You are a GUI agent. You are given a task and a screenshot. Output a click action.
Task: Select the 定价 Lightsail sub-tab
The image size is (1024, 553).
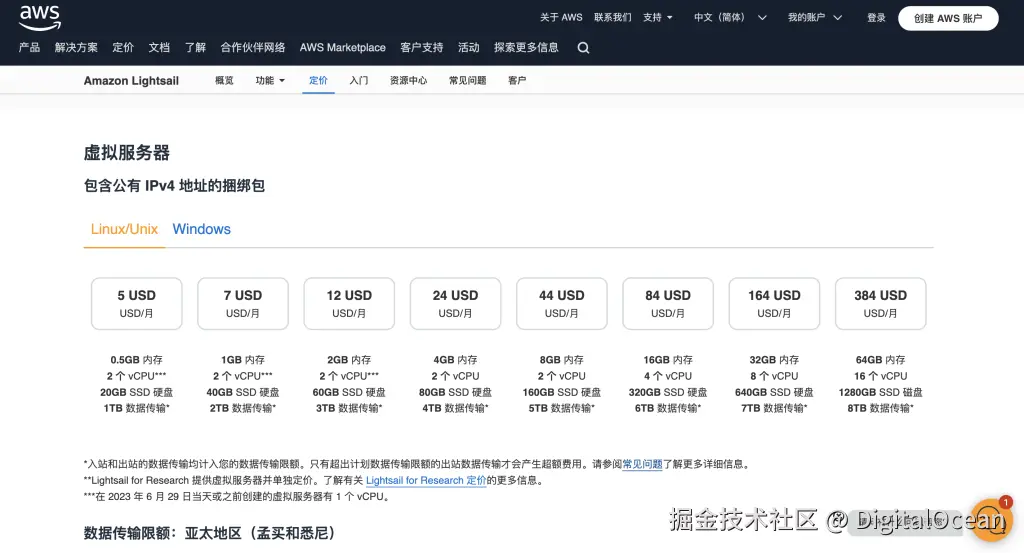(318, 80)
